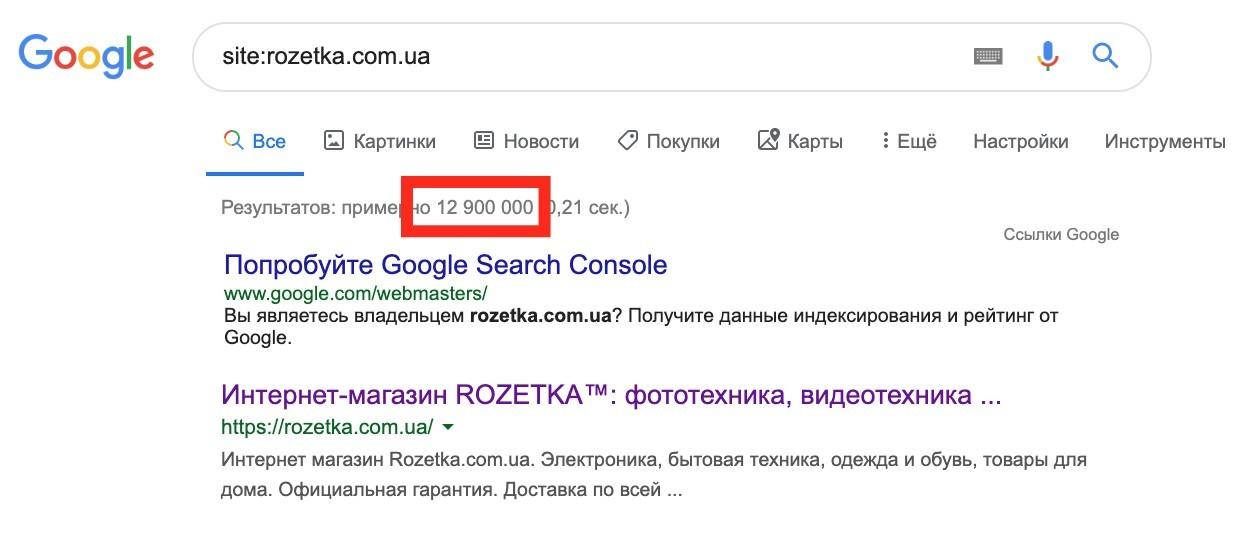Image resolution: width=1254 pixels, height=536 pixels.
Task: Open the Попробуйте Google Search Console link
Action: click(x=445, y=265)
